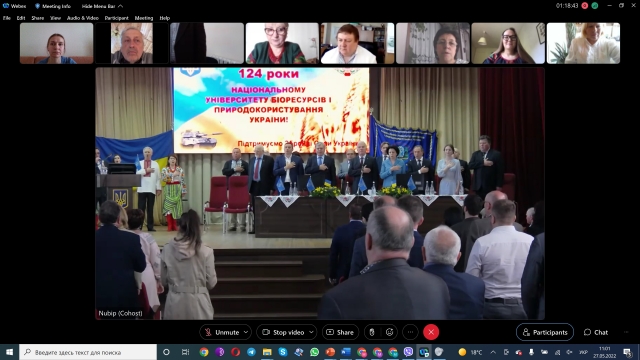The height and width of the screenshot is (360, 640).
Task: Collapse menu with Hide Menu Bar
Action: pyautogui.click(x=102, y=6)
